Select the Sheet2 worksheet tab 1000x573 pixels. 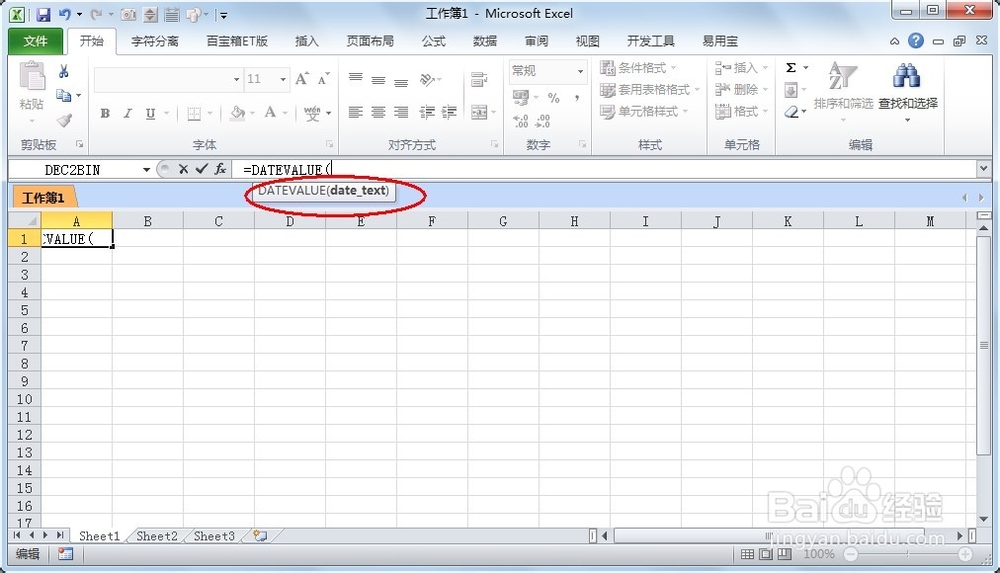point(157,536)
